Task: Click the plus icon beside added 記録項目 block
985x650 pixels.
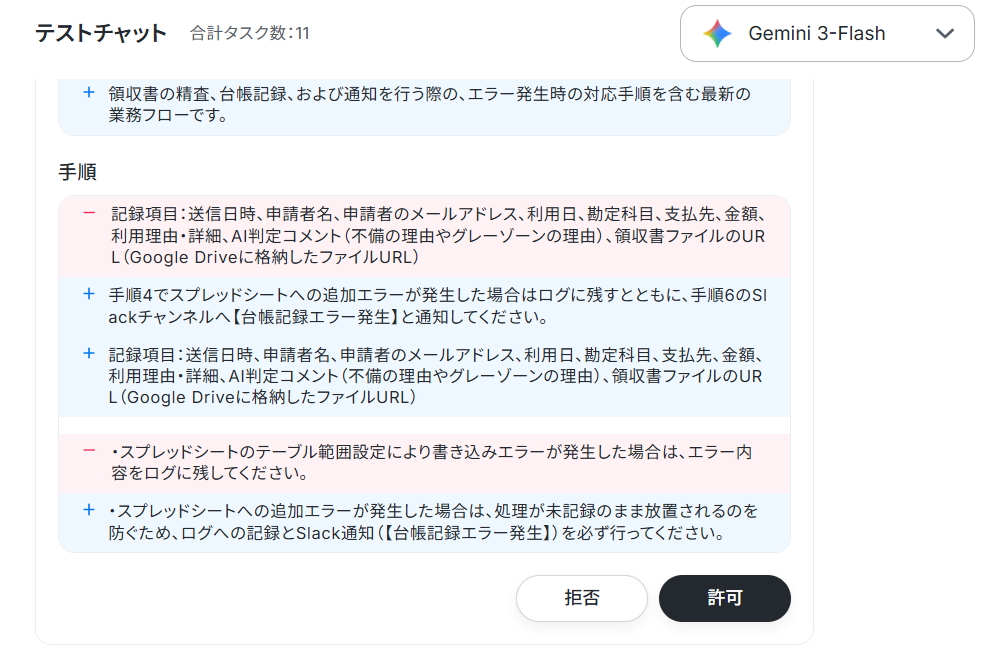Action: coord(89,354)
